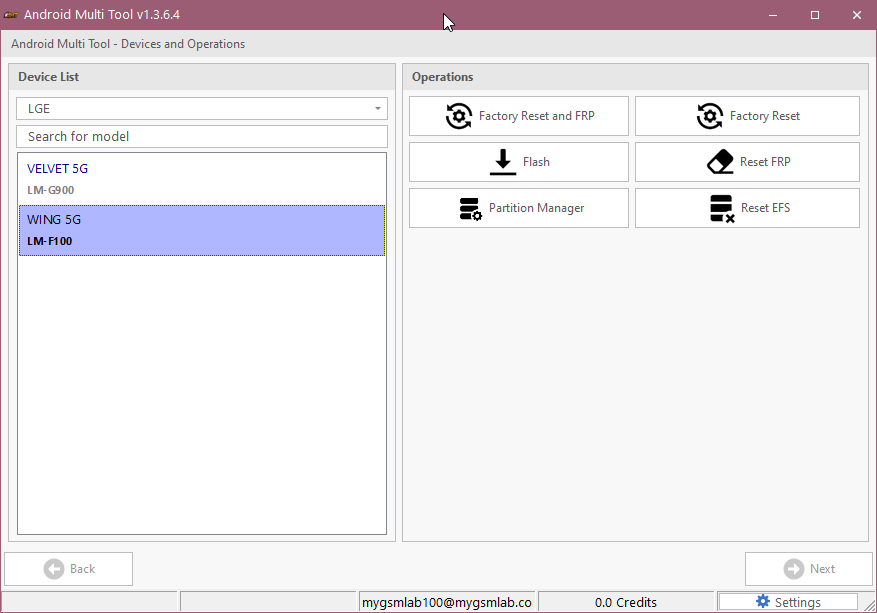Click the Partition Manager button label
Viewport: 877px width, 613px height.
tap(536, 208)
